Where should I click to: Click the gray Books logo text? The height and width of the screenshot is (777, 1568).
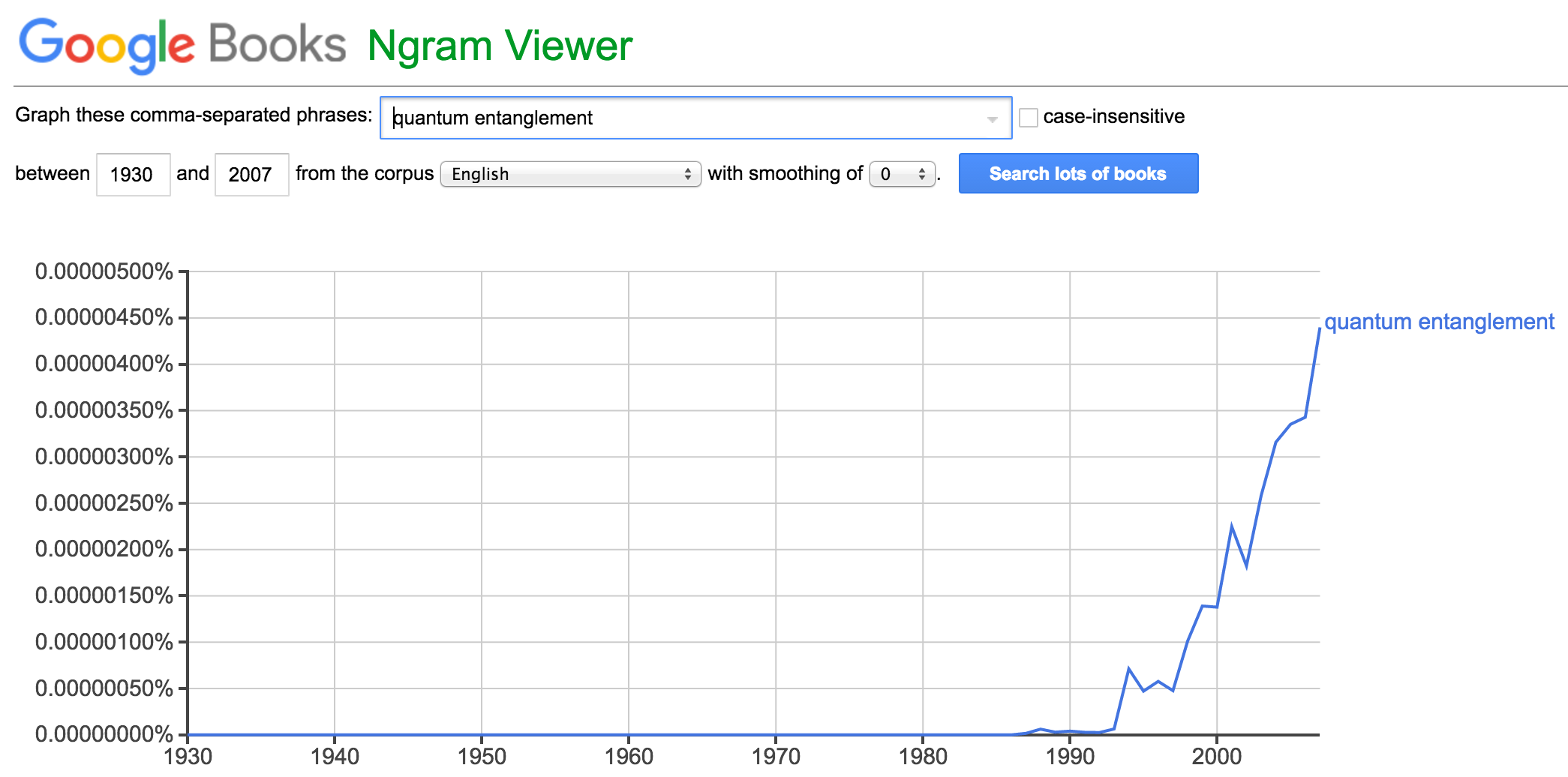(x=277, y=45)
